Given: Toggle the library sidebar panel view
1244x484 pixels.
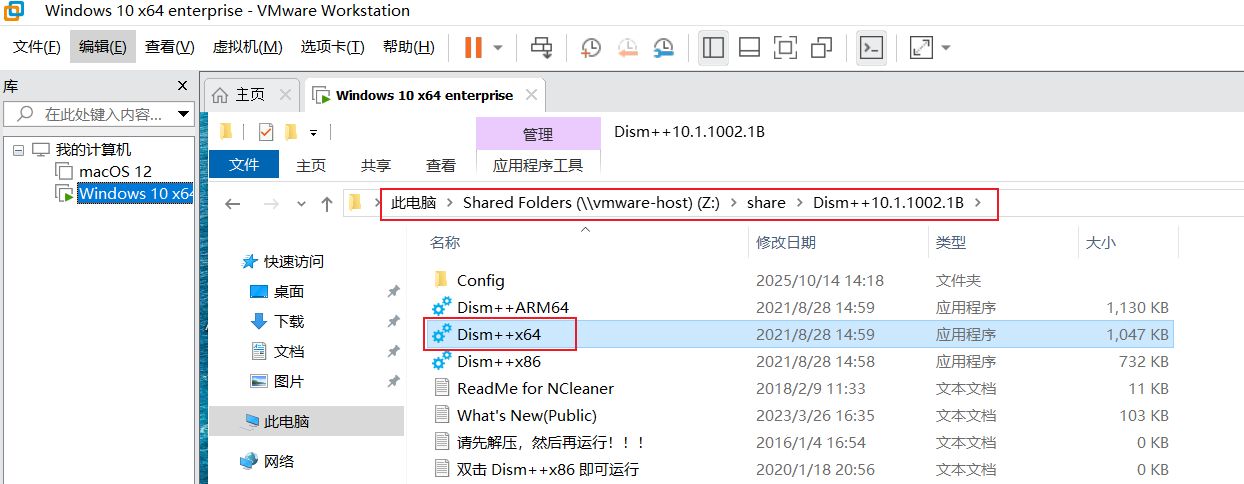Looking at the screenshot, I should click(713, 47).
